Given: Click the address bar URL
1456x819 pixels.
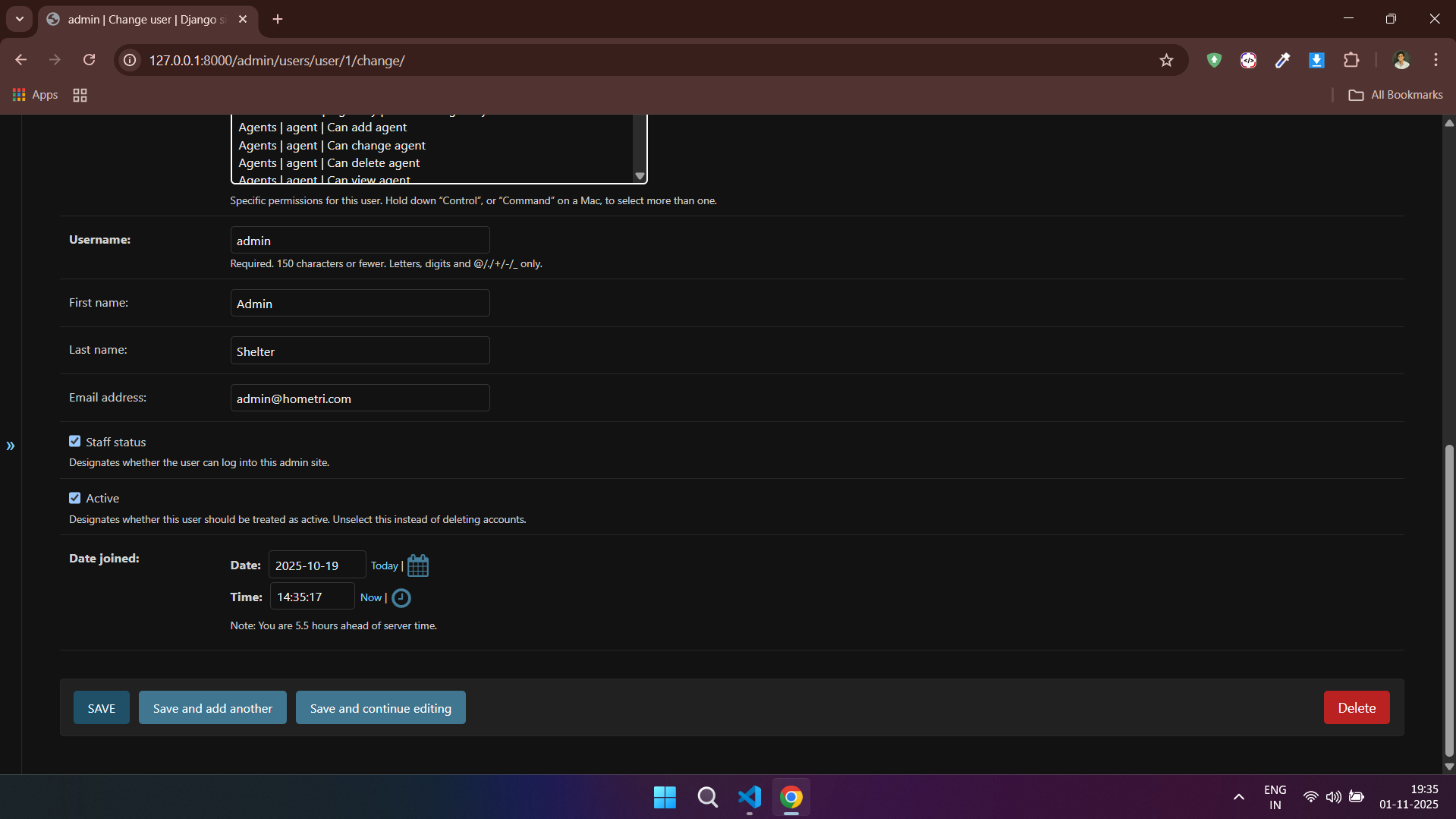Looking at the screenshot, I should [277, 61].
